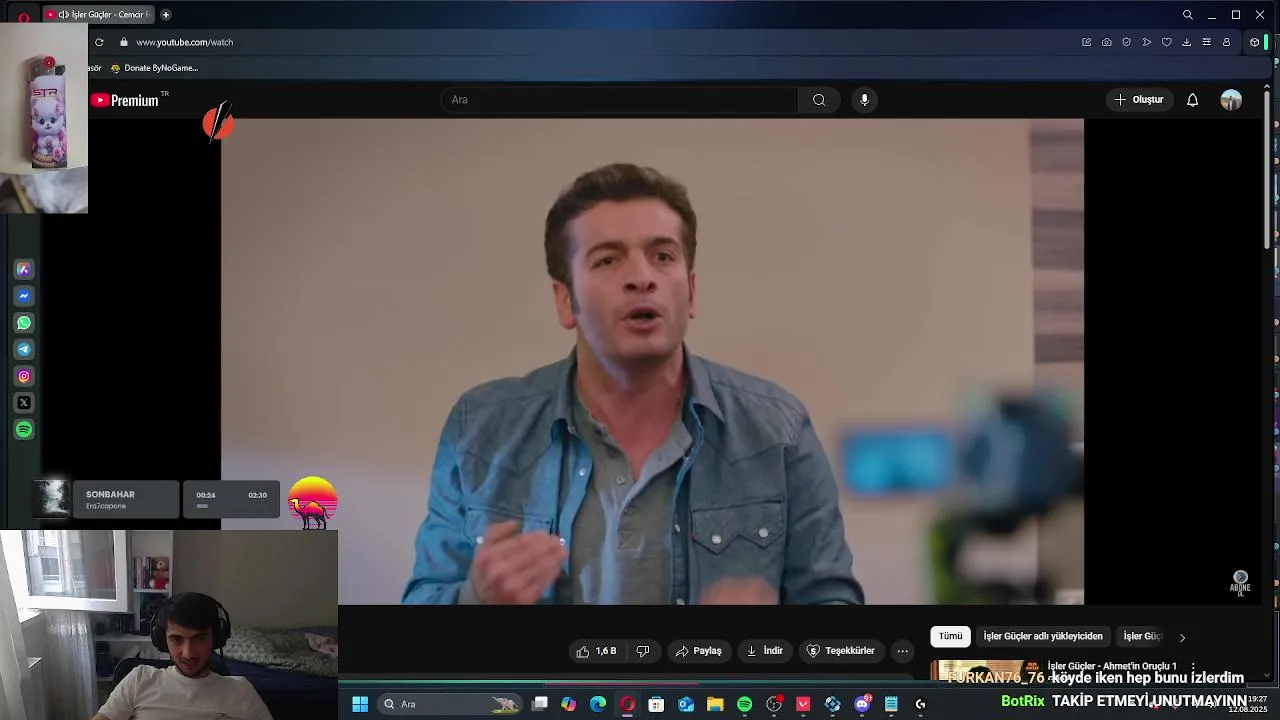This screenshot has height=720, width=1280.
Task: Open Spotify from the taskbar
Action: pyautogui.click(x=744, y=704)
